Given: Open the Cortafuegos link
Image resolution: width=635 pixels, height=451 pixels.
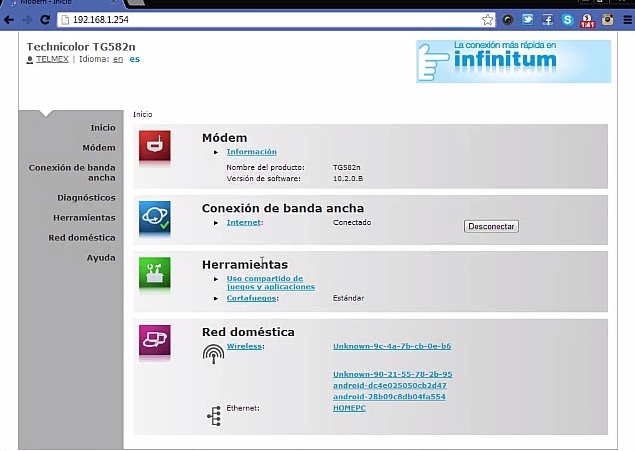Looking at the screenshot, I should 251,297.
